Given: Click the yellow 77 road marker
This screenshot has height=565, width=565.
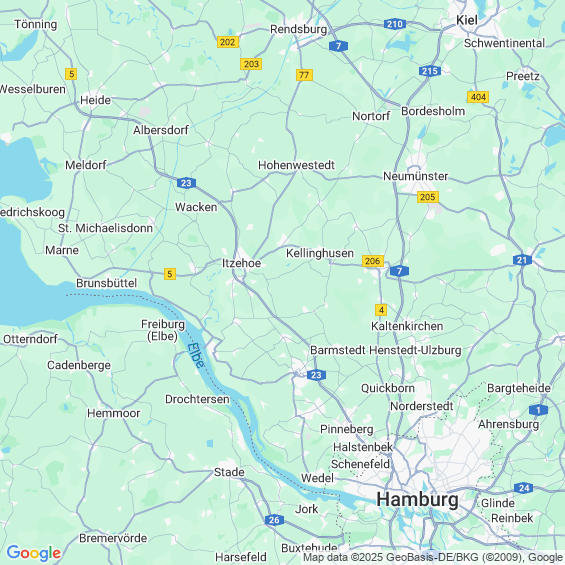Looking at the screenshot, I should (304, 75).
